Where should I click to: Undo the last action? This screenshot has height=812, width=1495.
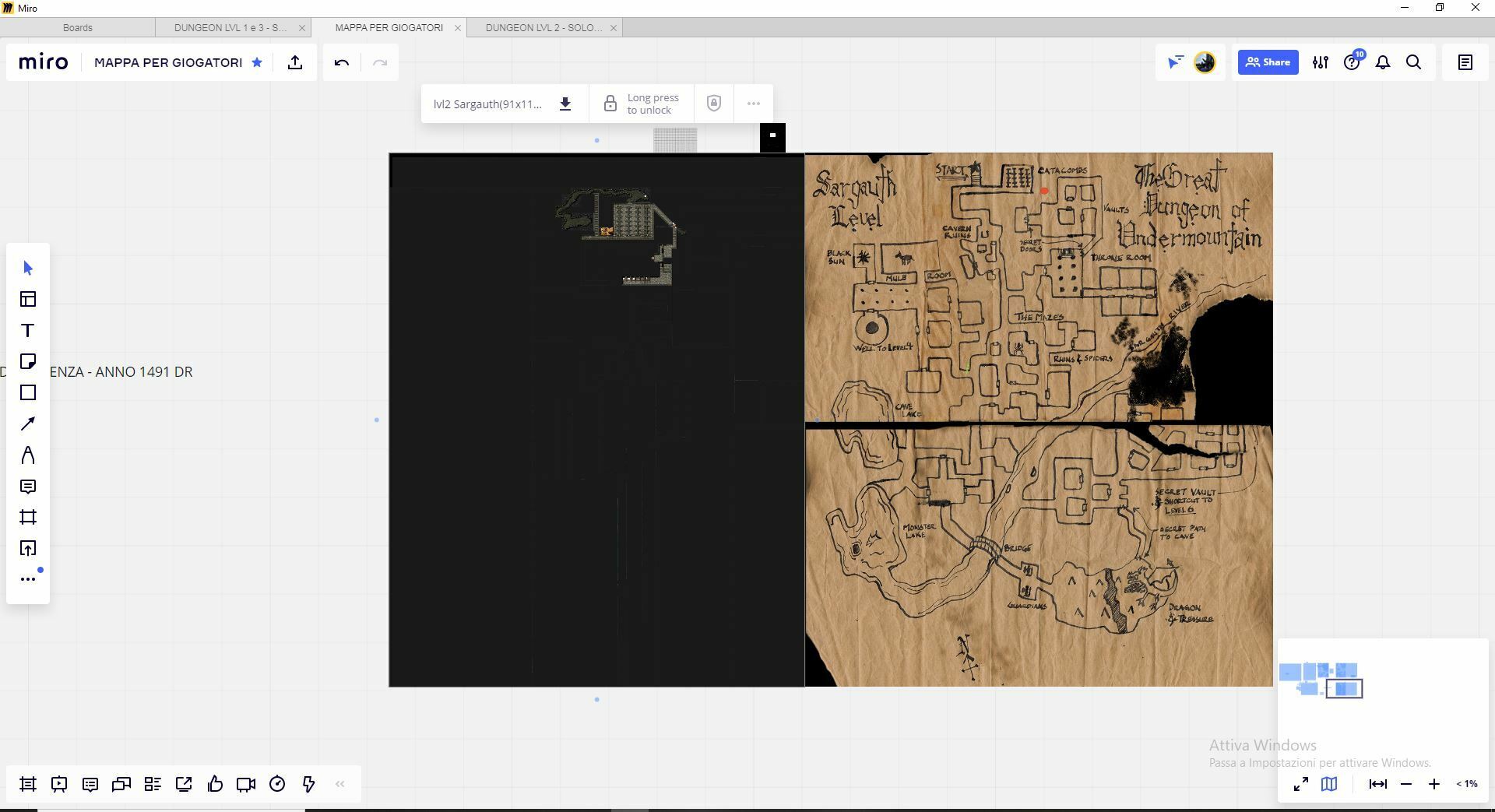point(342,62)
